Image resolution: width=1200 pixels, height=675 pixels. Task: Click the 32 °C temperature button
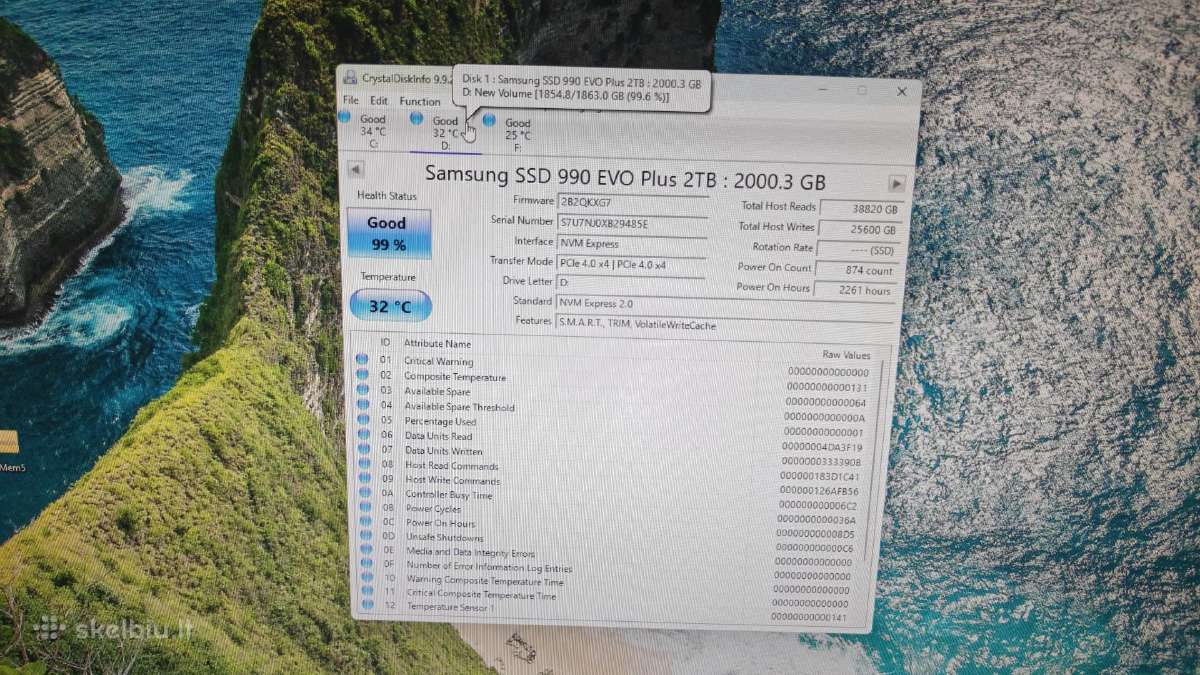click(x=391, y=306)
